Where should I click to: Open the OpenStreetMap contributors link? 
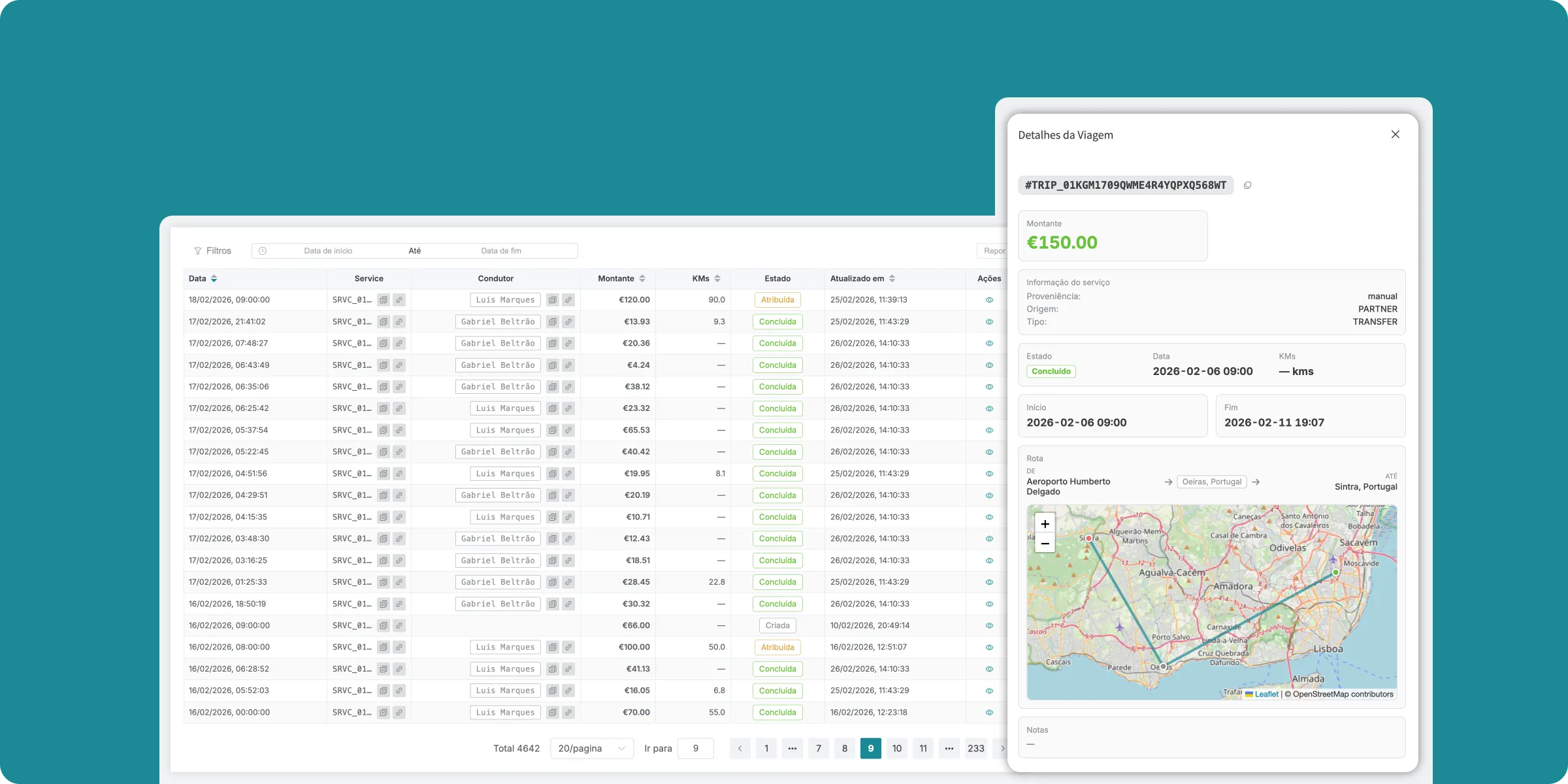1340,694
